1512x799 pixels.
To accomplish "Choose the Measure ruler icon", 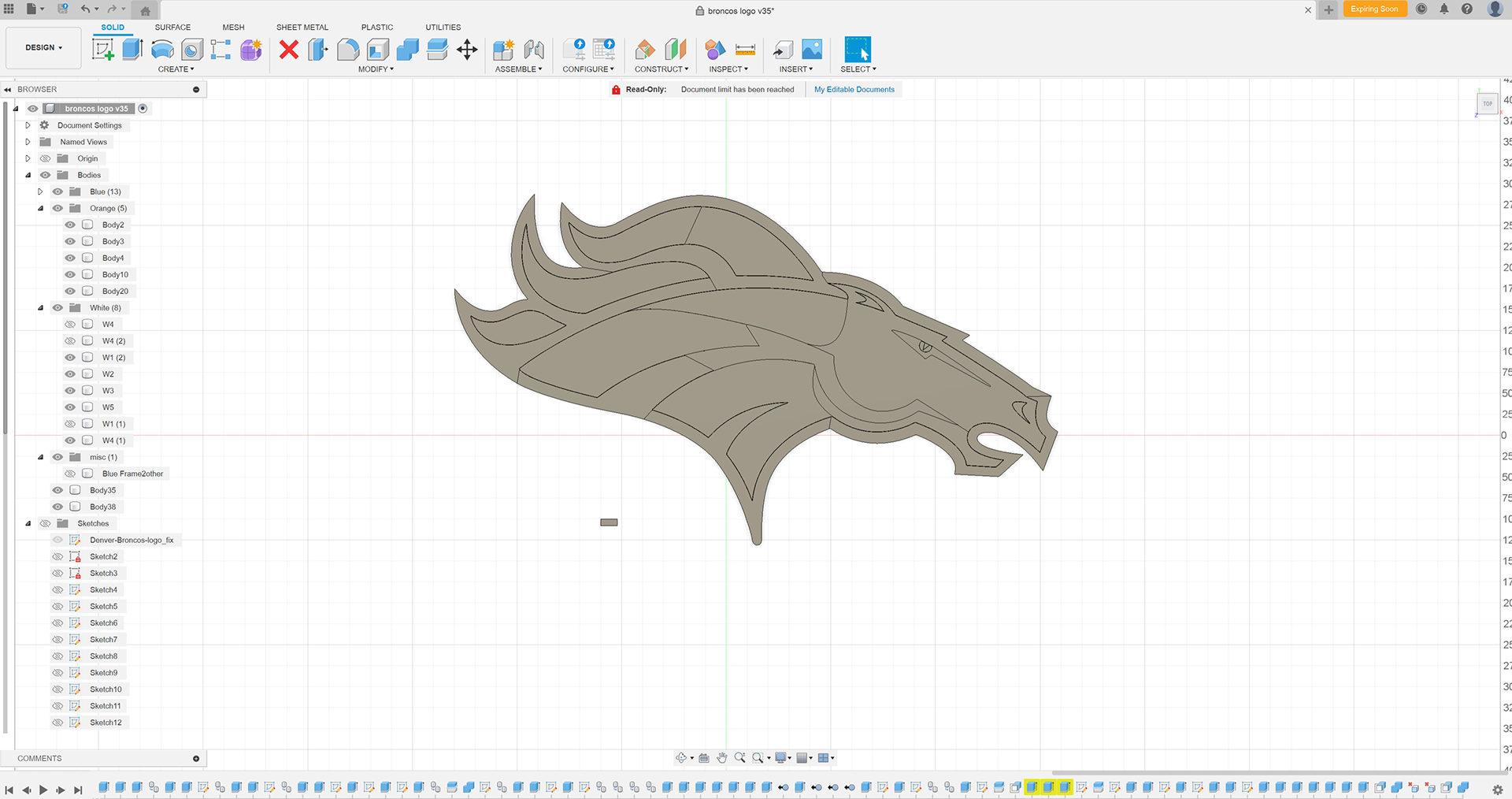I will coord(745,50).
